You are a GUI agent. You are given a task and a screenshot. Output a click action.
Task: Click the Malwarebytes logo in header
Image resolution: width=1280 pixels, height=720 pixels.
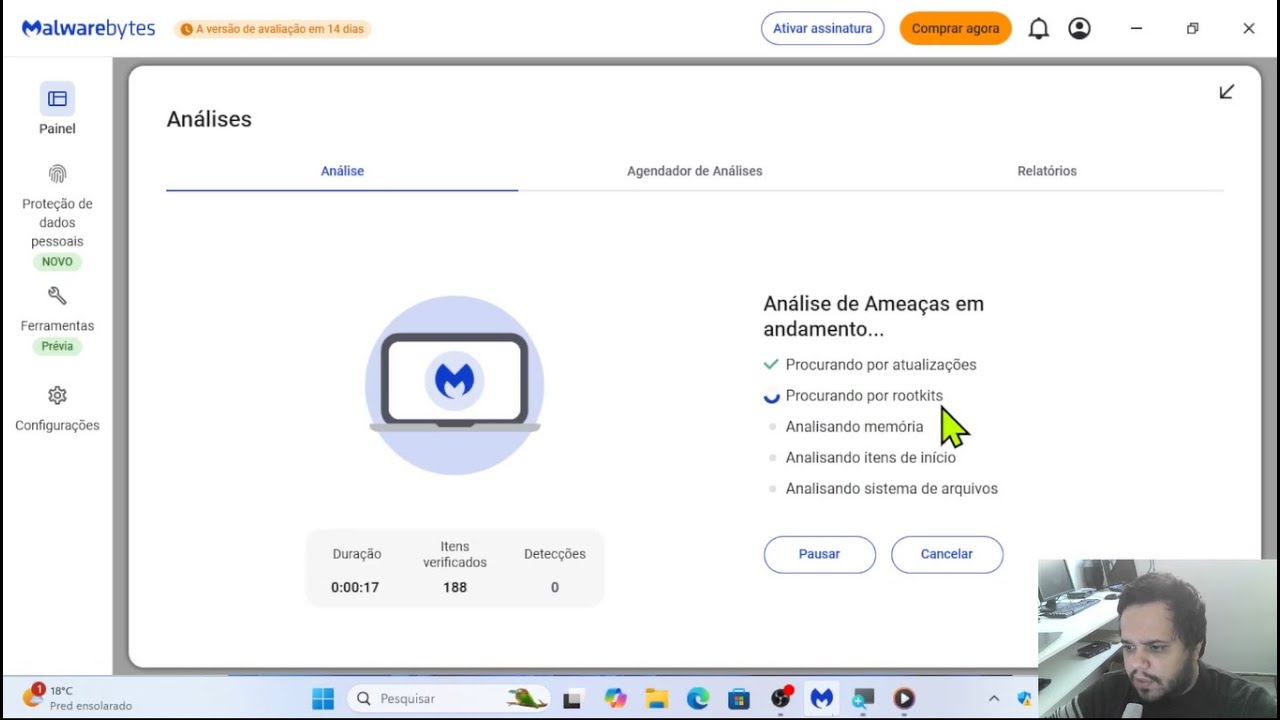click(89, 28)
